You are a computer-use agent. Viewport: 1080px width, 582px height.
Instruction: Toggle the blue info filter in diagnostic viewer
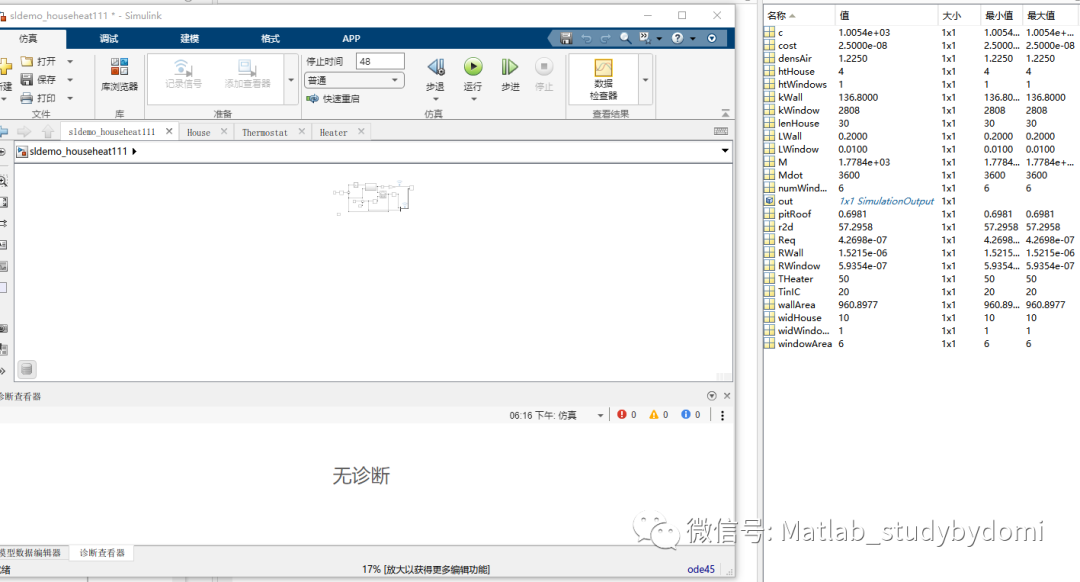pos(685,415)
